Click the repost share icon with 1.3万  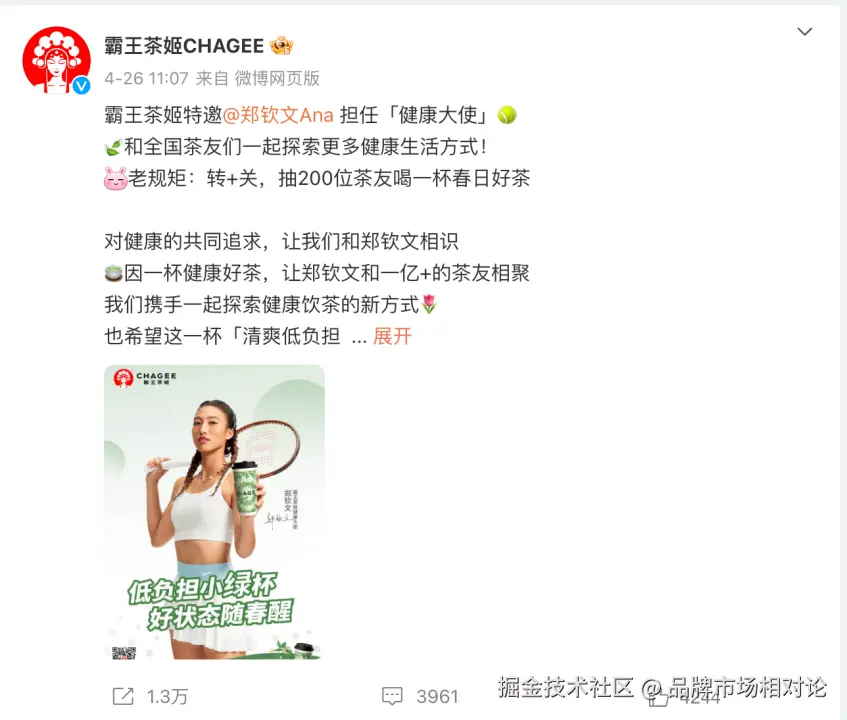(x=123, y=696)
